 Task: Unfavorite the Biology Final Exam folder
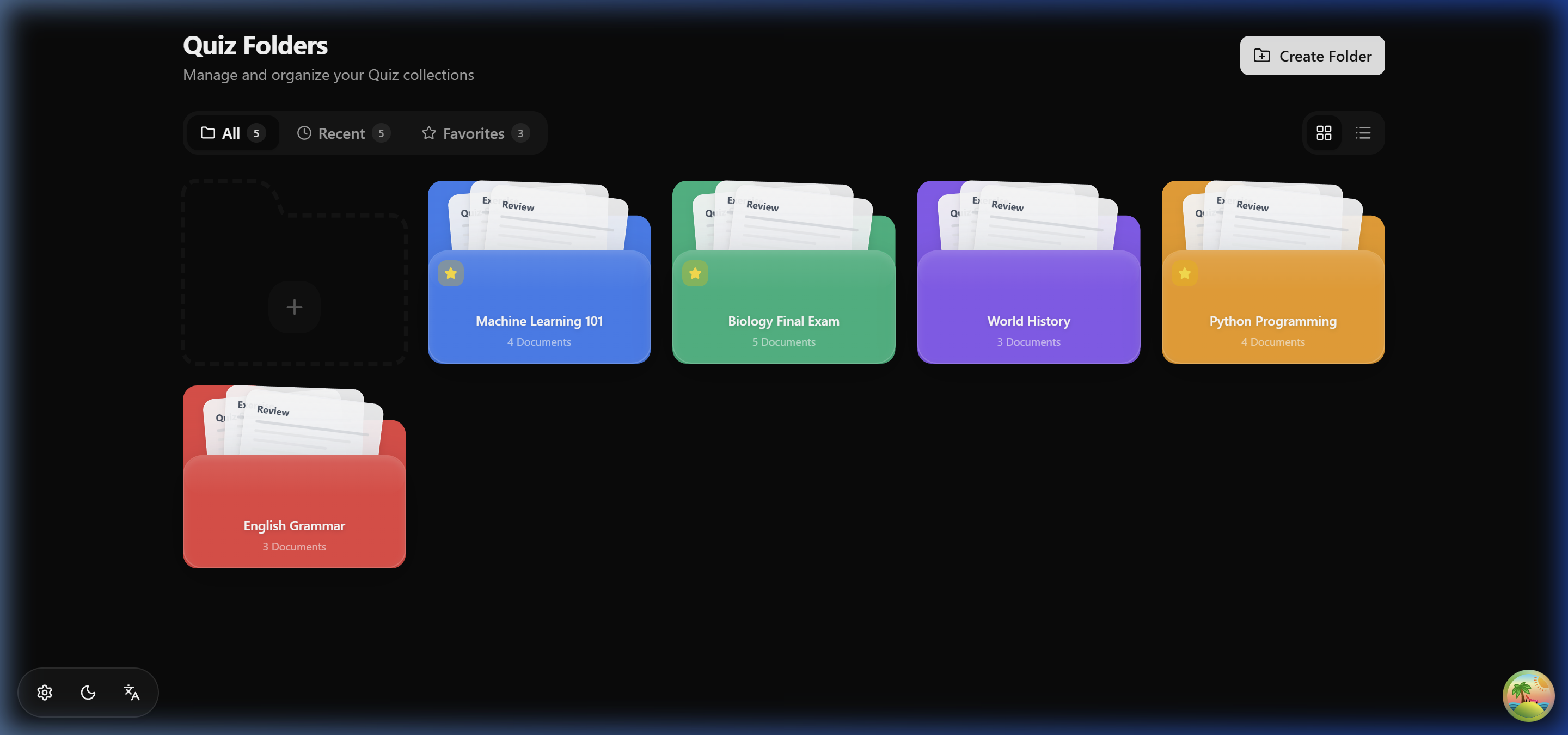point(695,274)
